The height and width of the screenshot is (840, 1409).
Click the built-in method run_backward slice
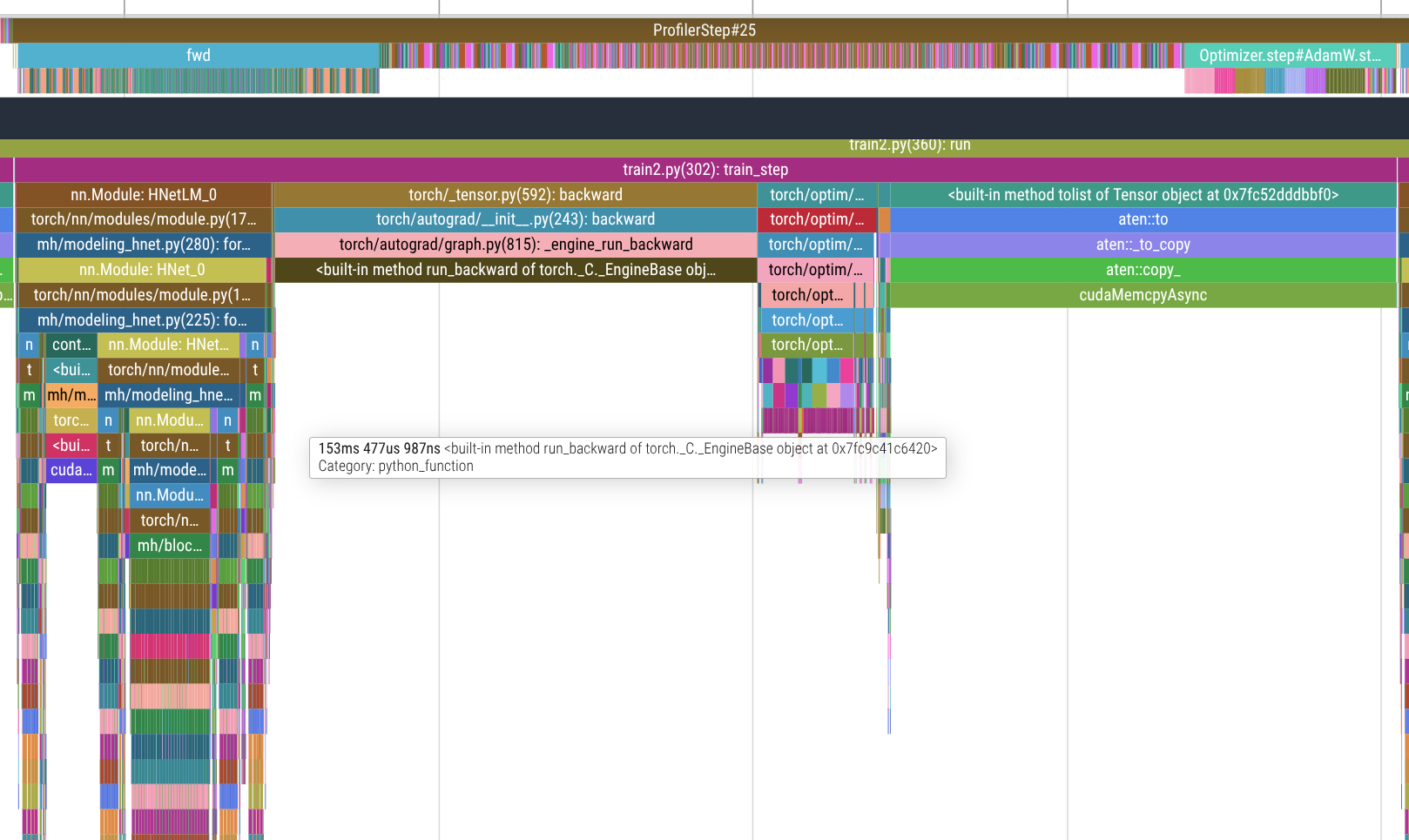click(x=515, y=270)
